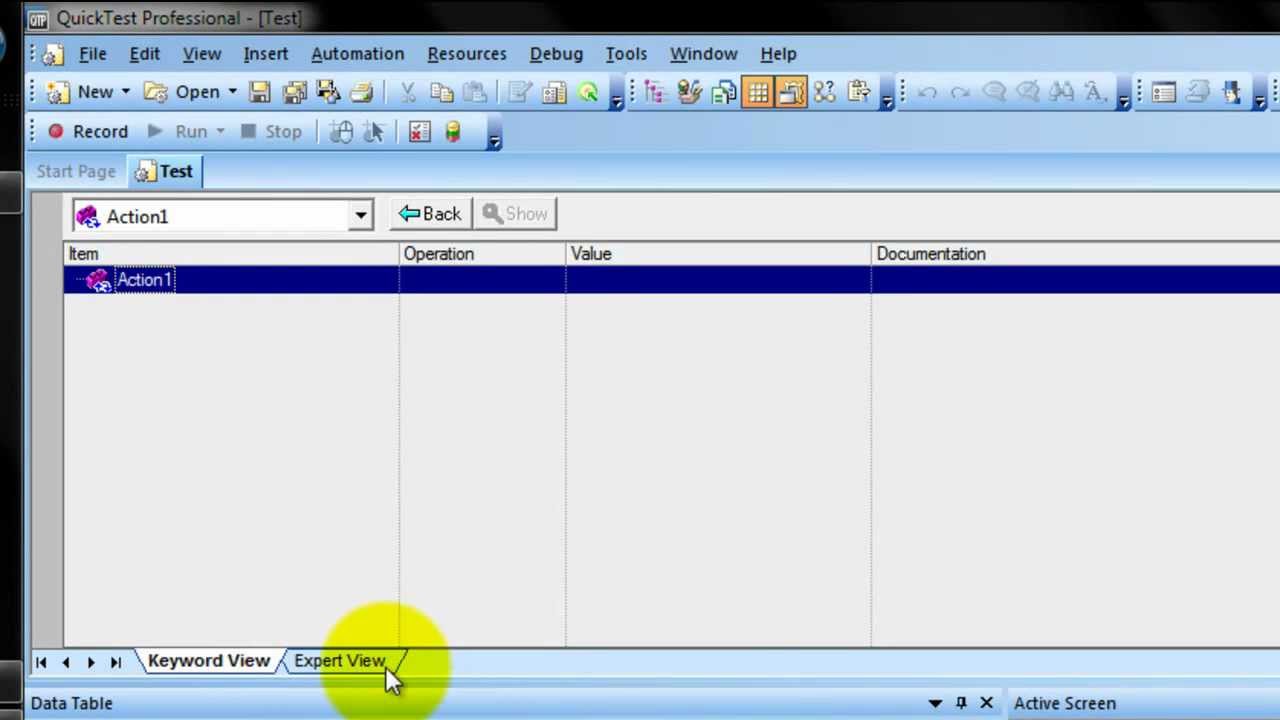Open the New dropdown arrow
This screenshot has width=1280, height=720.
[x=126, y=92]
